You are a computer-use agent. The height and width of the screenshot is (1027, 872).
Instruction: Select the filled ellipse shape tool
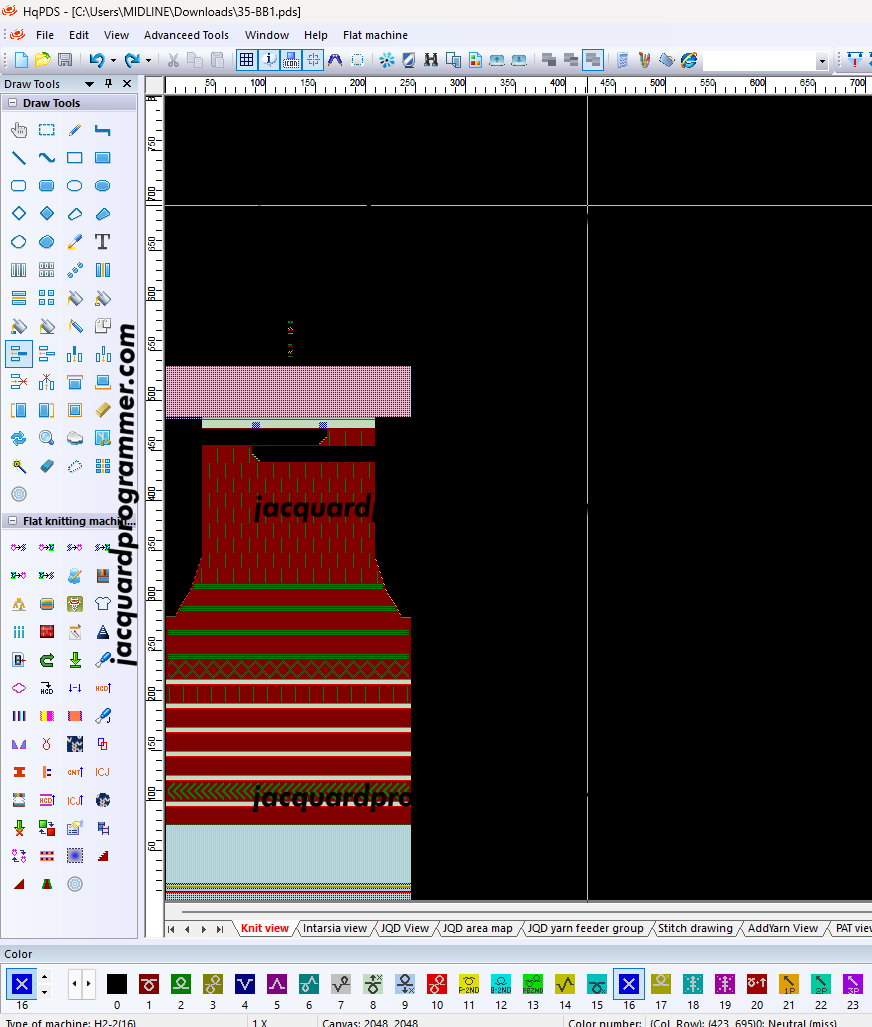pyautogui.click(x=102, y=186)
